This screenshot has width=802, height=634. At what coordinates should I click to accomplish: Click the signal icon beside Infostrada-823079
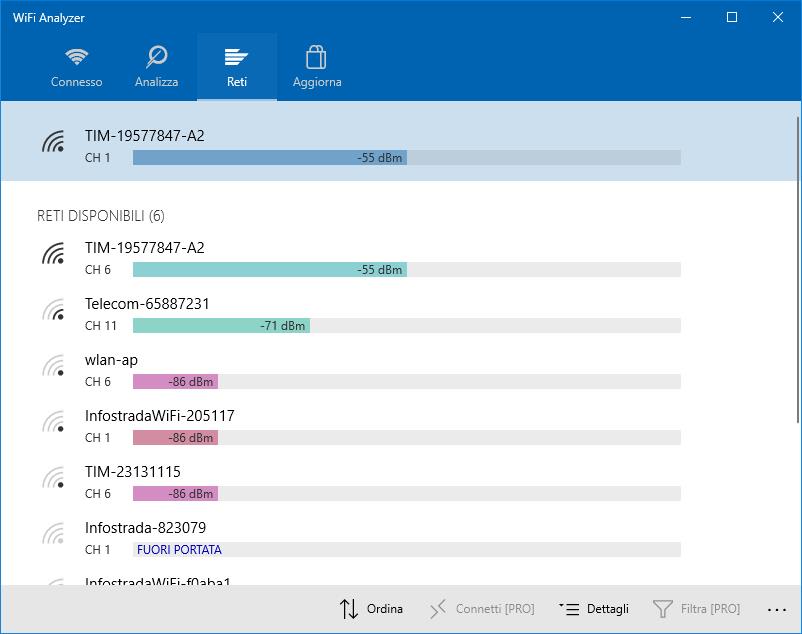pos(53,534)
